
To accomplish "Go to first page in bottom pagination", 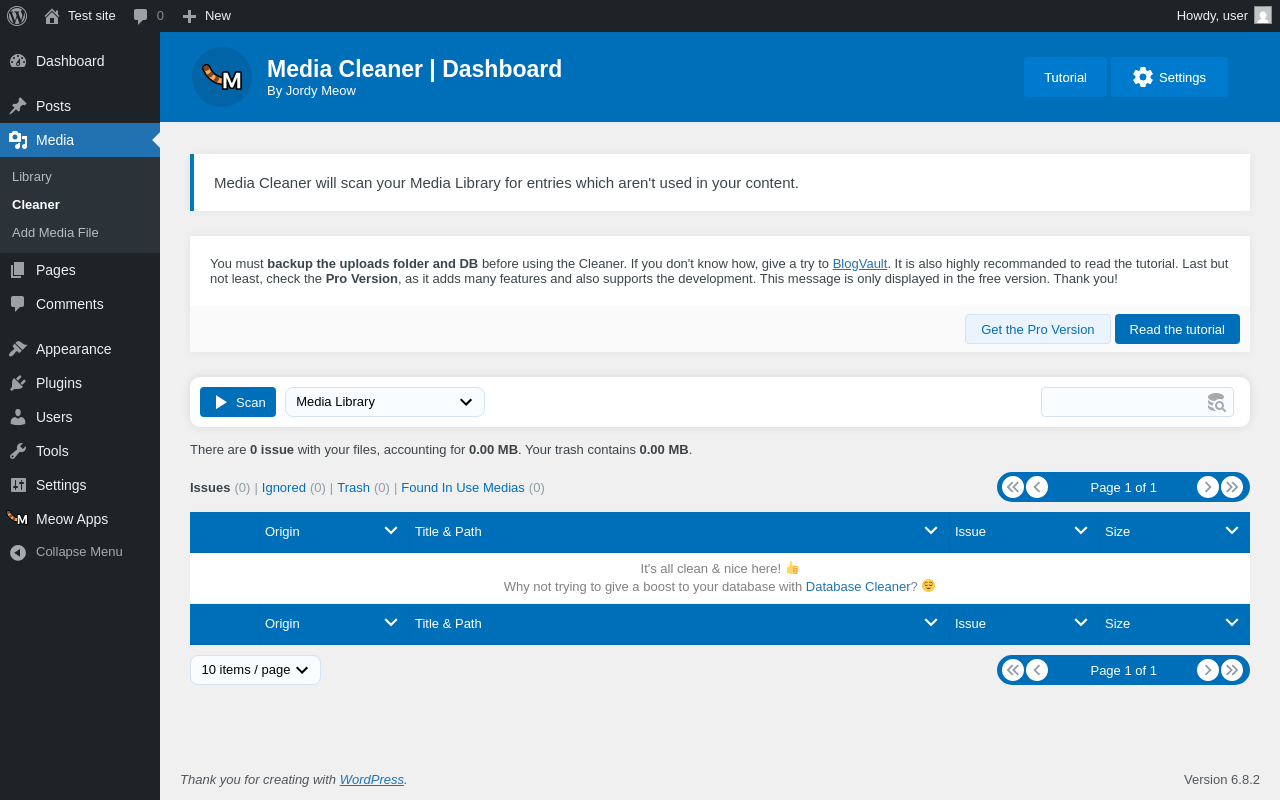I will (1013, 670).
